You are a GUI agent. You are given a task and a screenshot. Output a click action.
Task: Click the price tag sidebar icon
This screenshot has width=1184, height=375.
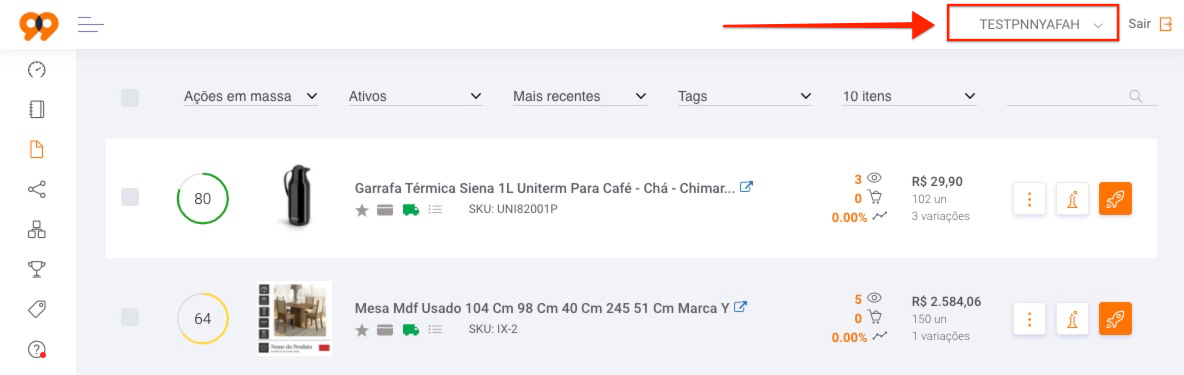pyautogui.click(x=36, y=309)
